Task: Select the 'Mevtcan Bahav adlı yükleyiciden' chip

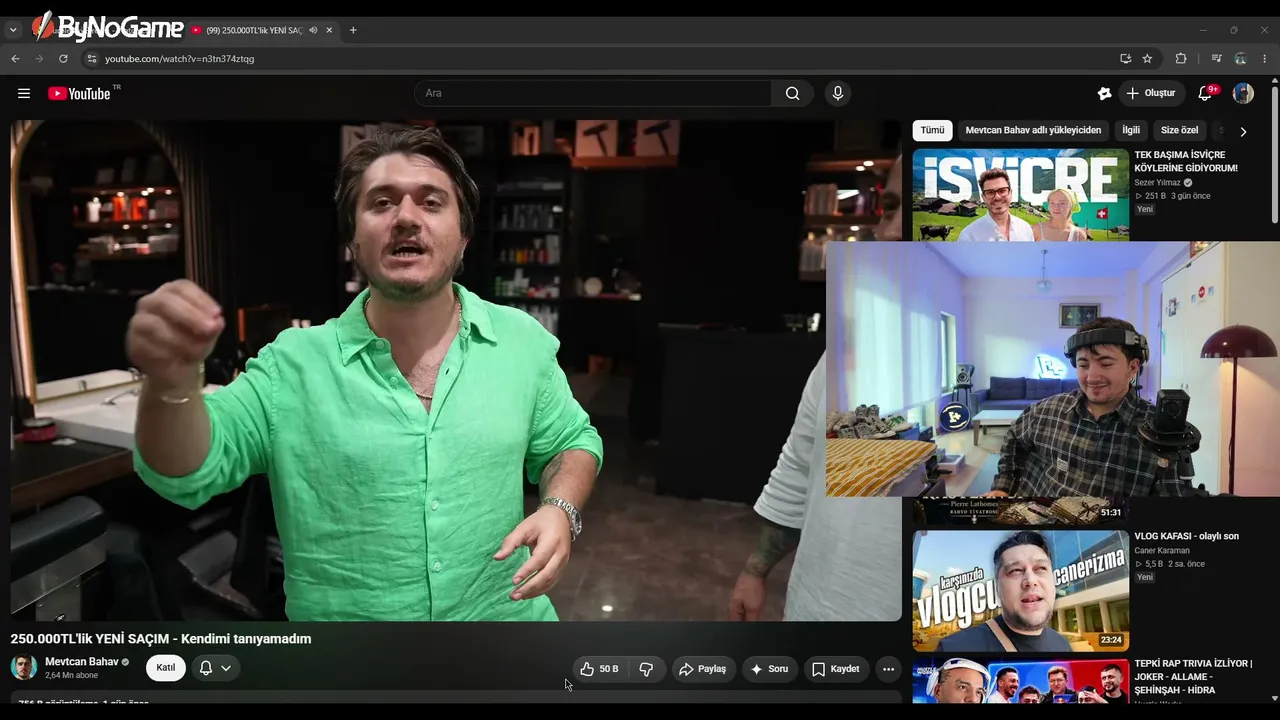Action: [1033, 130]
